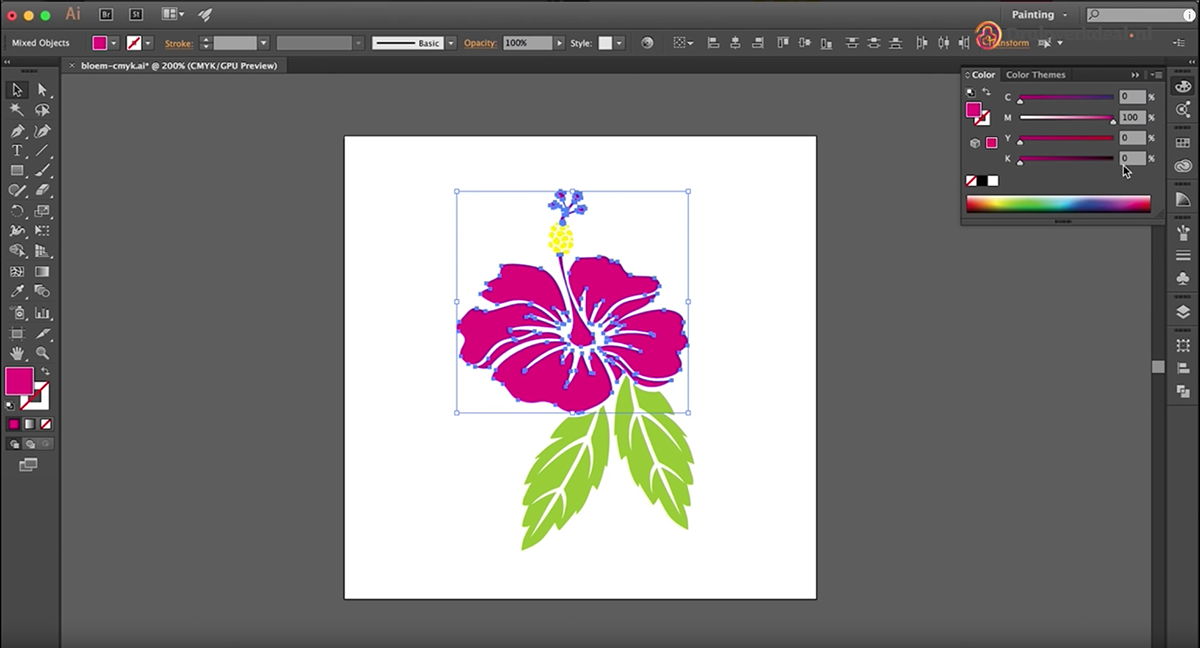This screenshot has height=648, width=1200.
Task: Click the Rectangle tool
Action: coord(17,171)
